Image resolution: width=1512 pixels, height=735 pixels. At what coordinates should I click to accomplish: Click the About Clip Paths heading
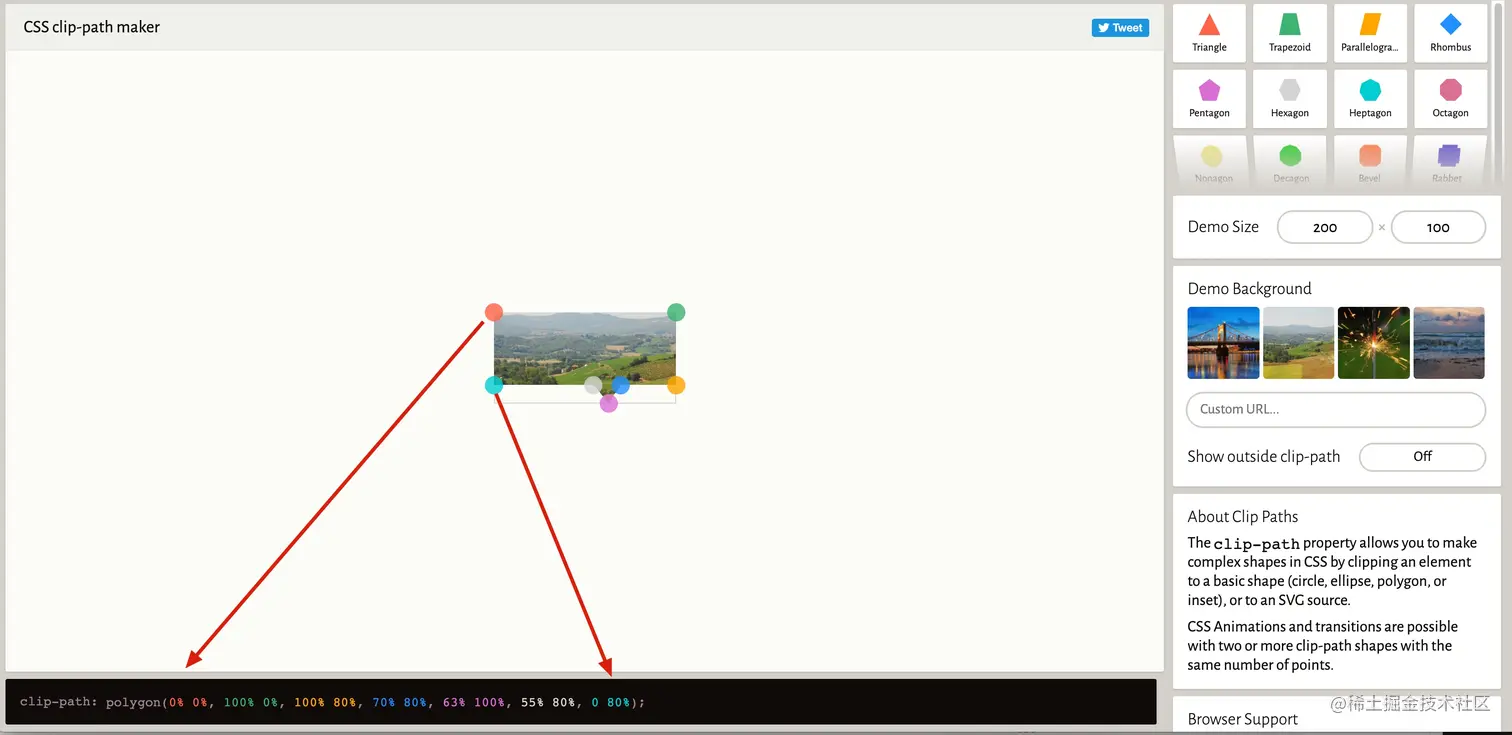(1243, 517)
